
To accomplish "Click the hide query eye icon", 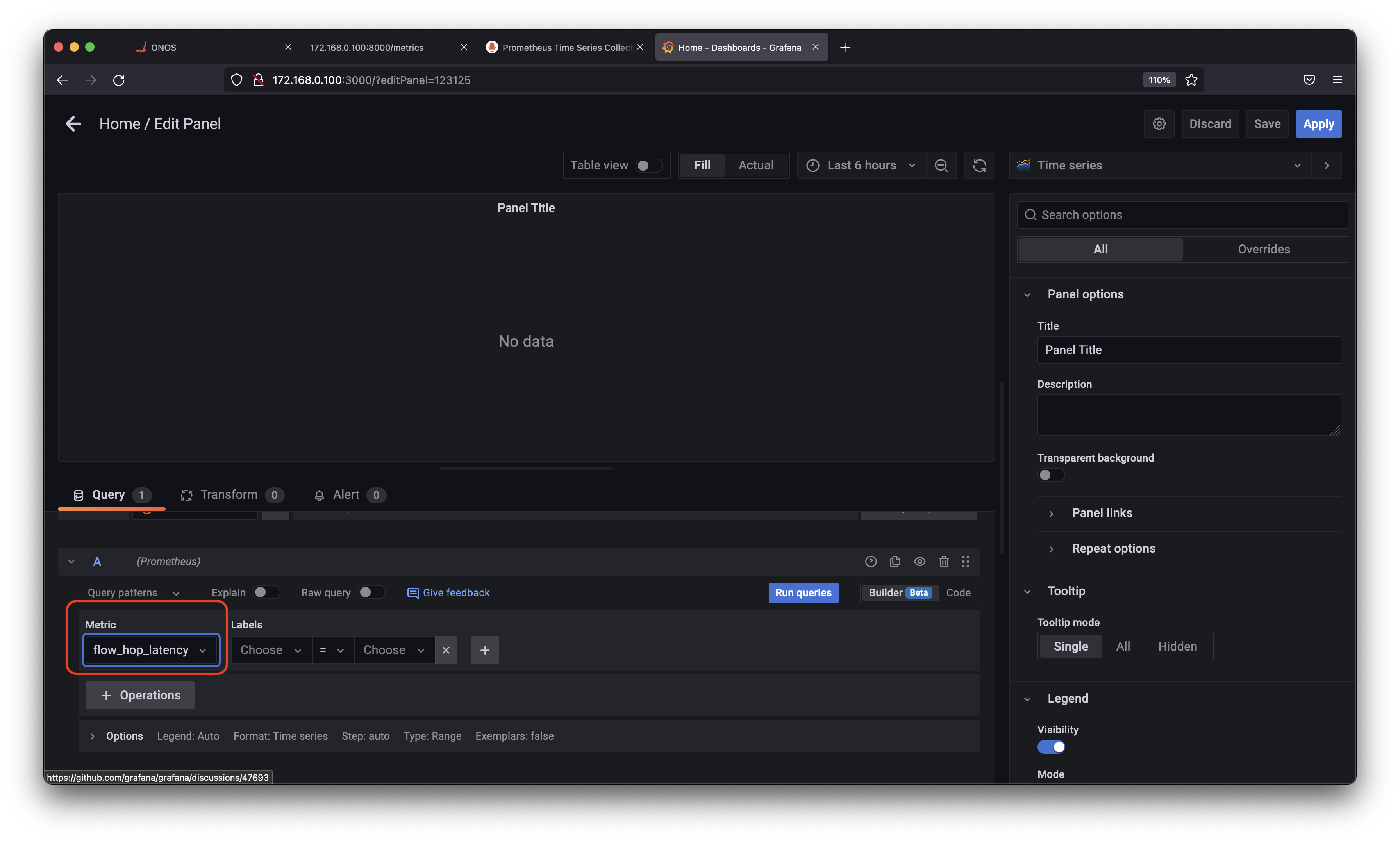I will click(x=918, y=561).
